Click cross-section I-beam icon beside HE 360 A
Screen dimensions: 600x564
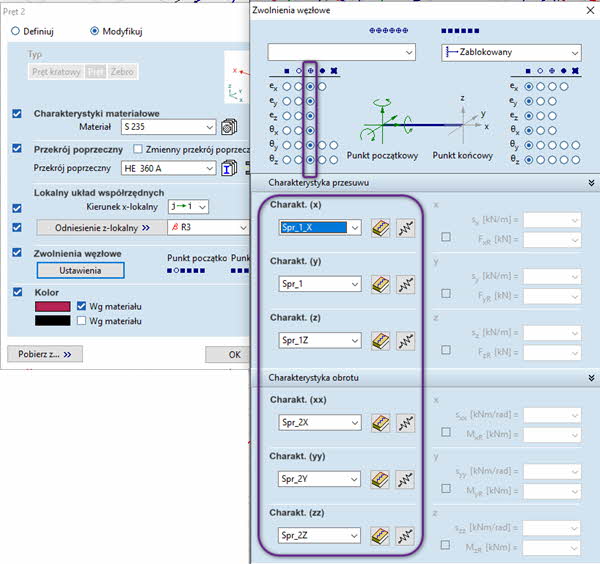[229, 169]
